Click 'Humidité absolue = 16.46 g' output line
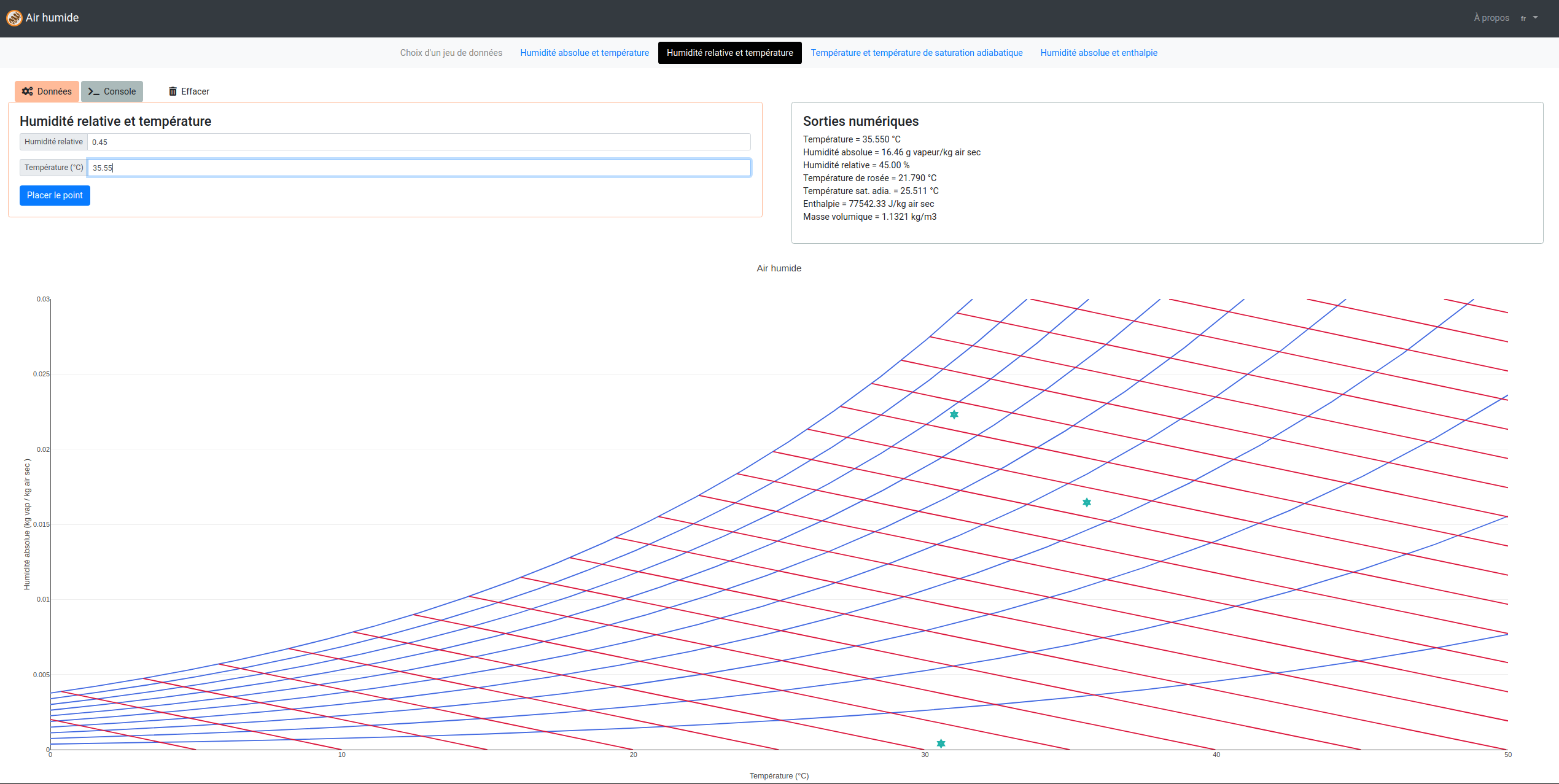 892,152
